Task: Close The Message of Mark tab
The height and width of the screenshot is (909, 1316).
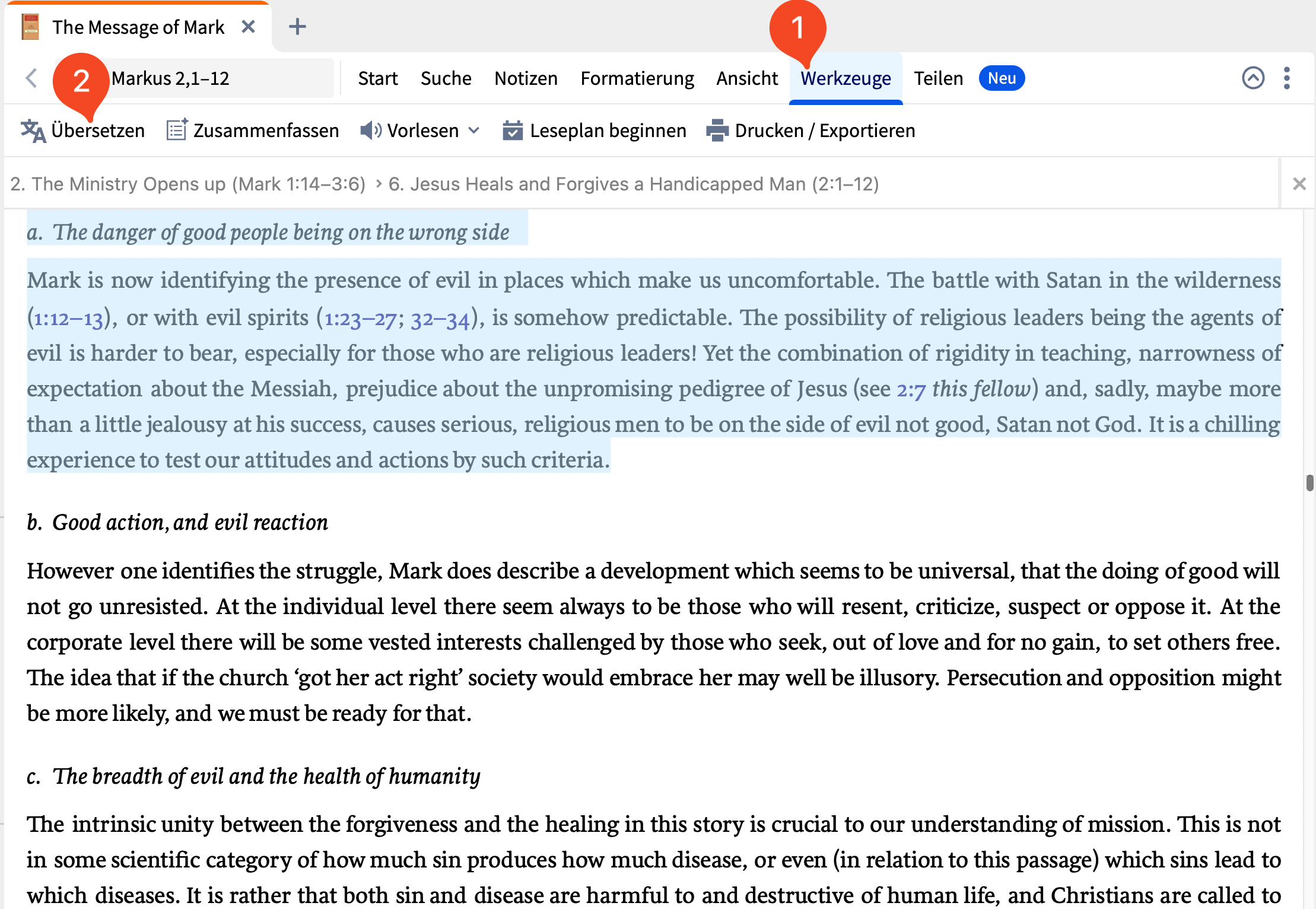Action: [x=249, y=27]
